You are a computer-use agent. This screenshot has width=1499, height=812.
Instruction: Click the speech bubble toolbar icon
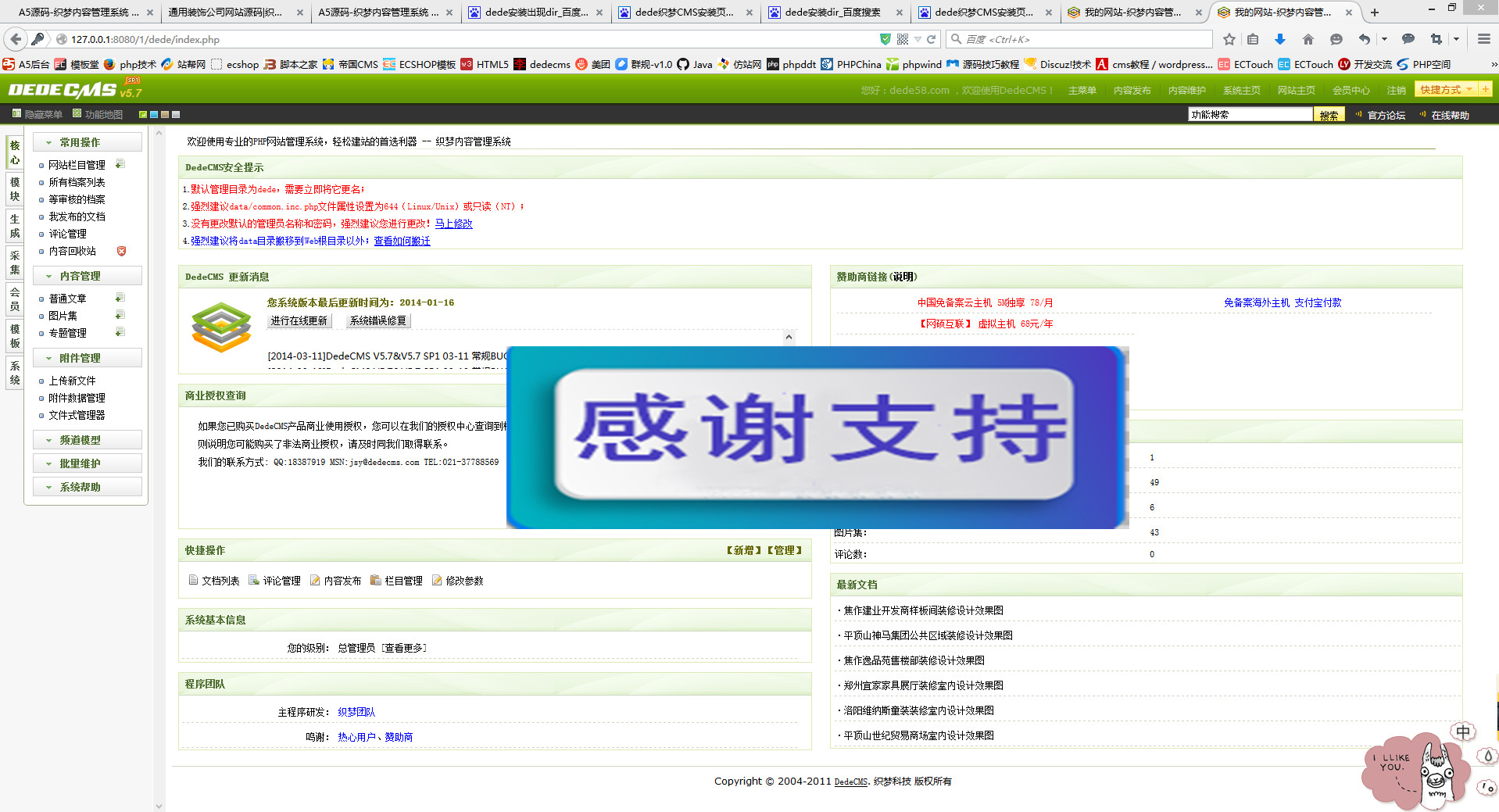point(1408,39)
